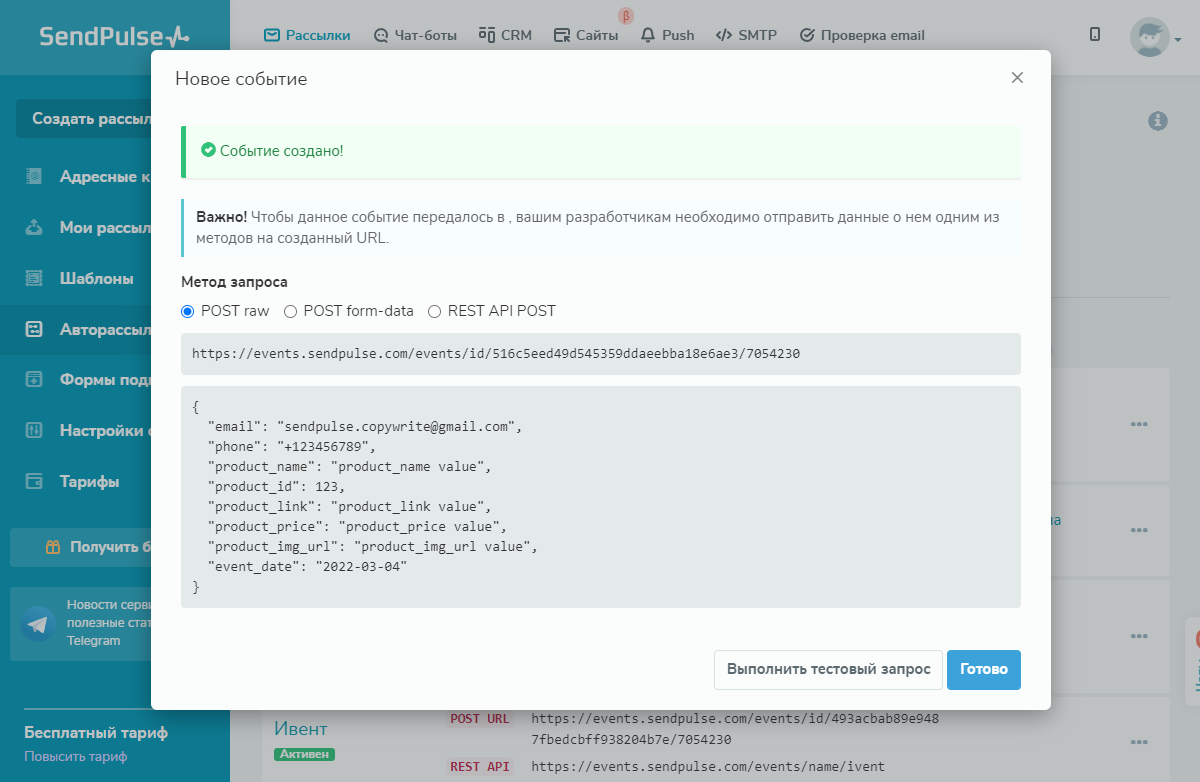Screen dimensions: 1200x782
Task: Click the Ивент event name link
Action: [x=301, y=728]
